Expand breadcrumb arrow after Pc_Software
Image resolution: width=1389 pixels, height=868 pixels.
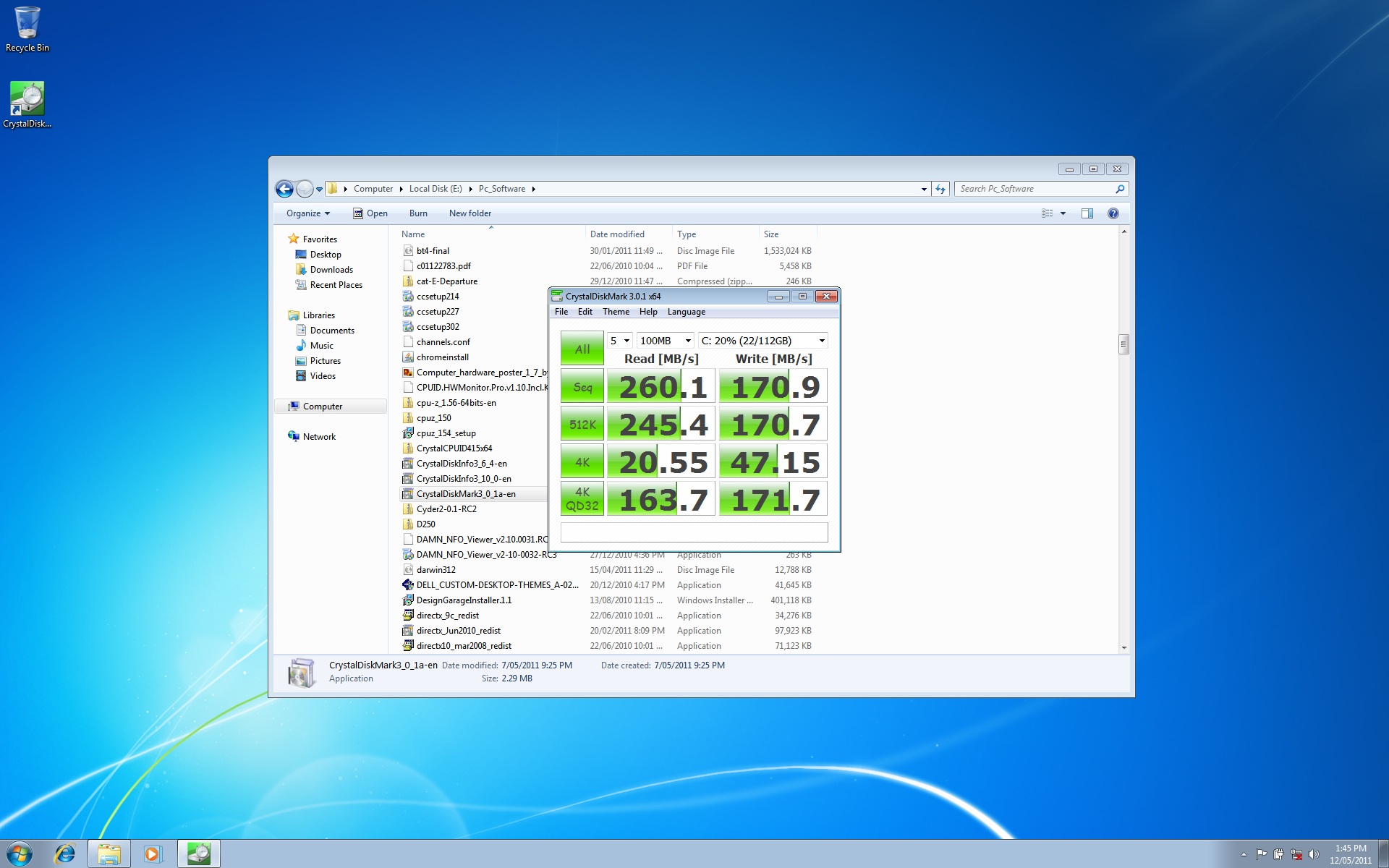tap(534, 189)
